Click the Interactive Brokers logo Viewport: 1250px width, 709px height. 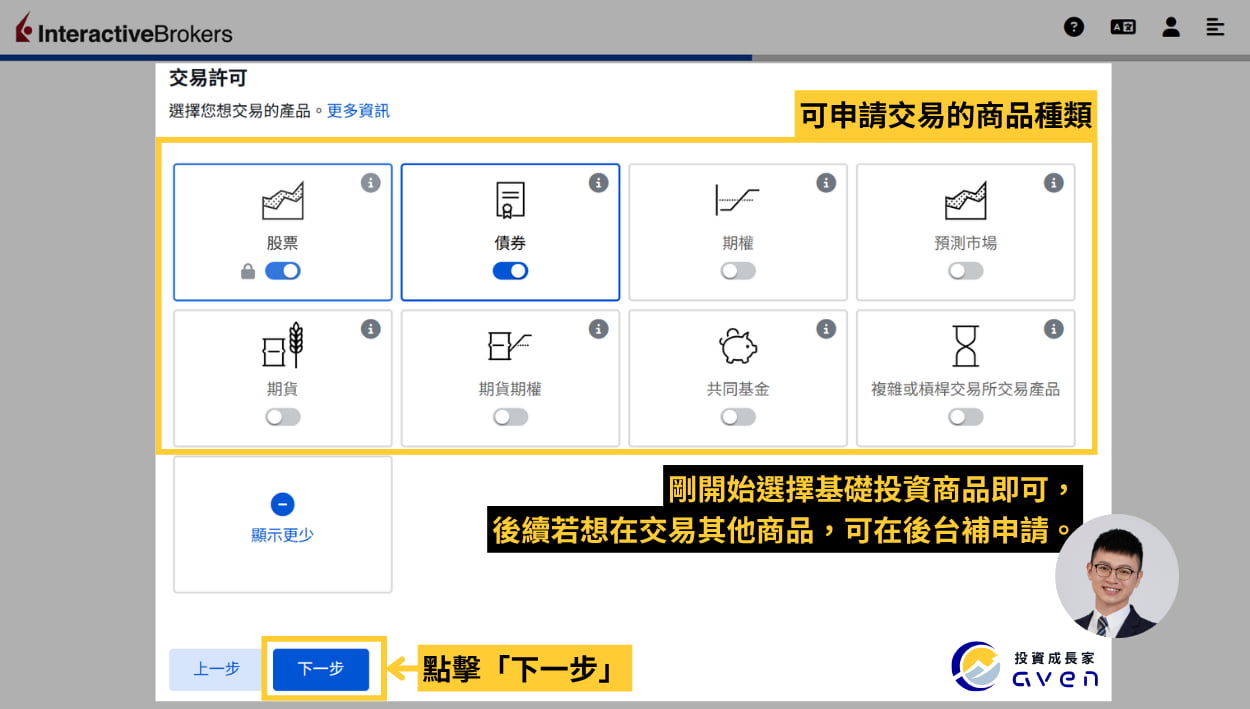[x=124, y=29]
